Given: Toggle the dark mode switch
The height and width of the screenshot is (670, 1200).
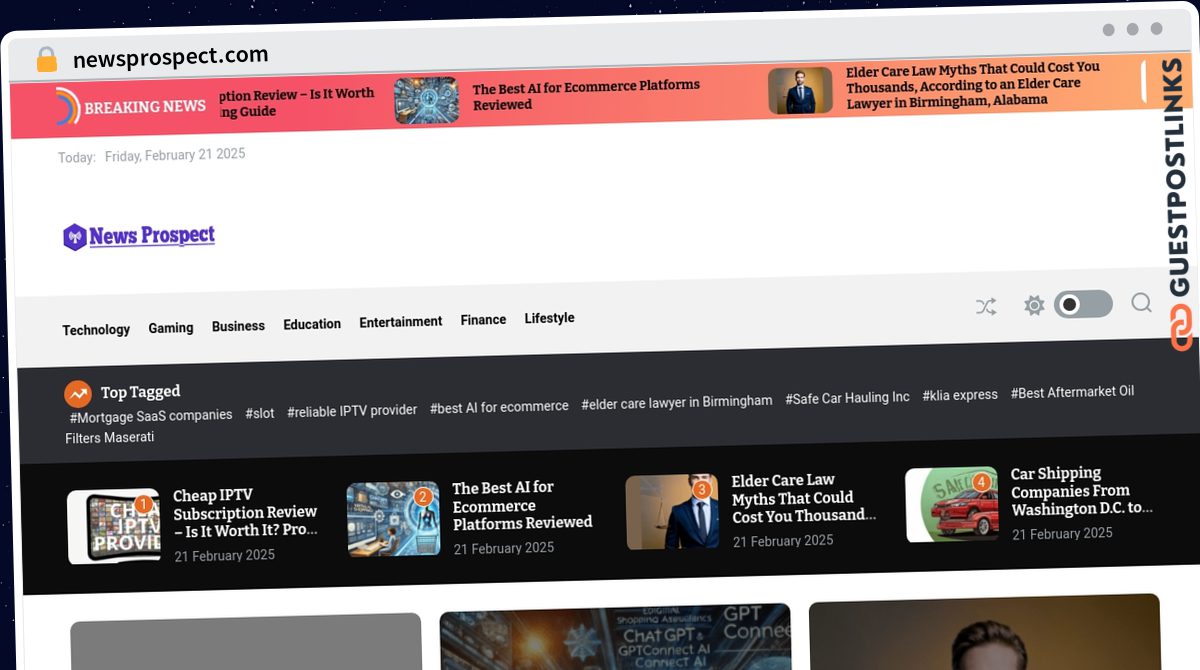Looking at the screenshot, I should 1083,304.
